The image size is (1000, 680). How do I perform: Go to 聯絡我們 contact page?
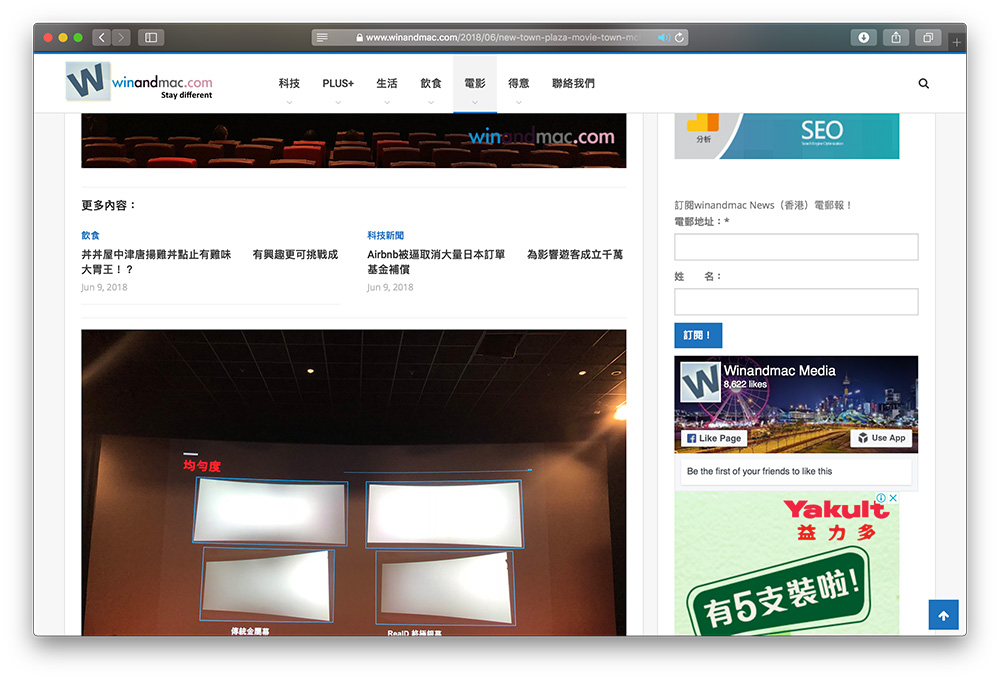click(573, 84)
